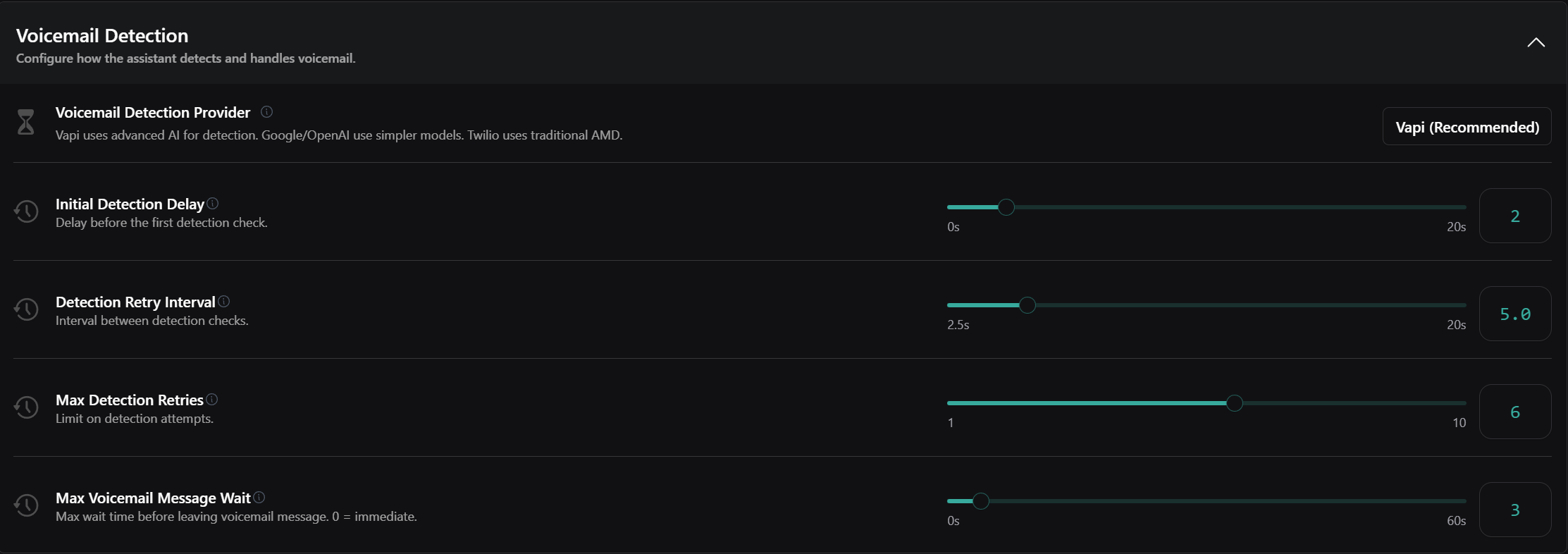Click the clock icon for Detection Retry Interval
1568x554 pixels.
[26, 309]
